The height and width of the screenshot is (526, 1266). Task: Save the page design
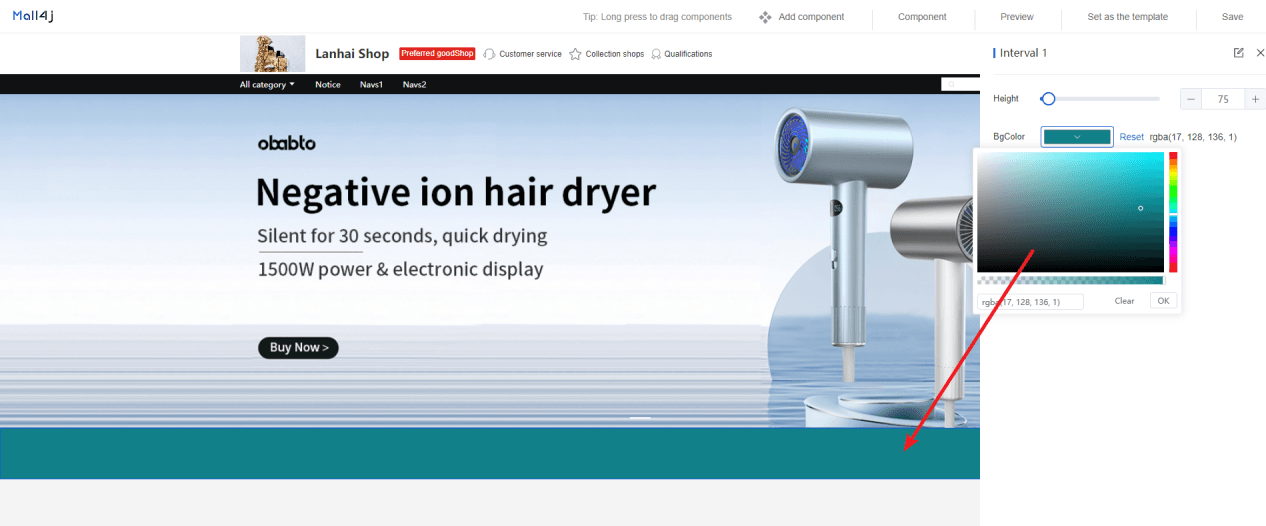[x=1233, y=17]
